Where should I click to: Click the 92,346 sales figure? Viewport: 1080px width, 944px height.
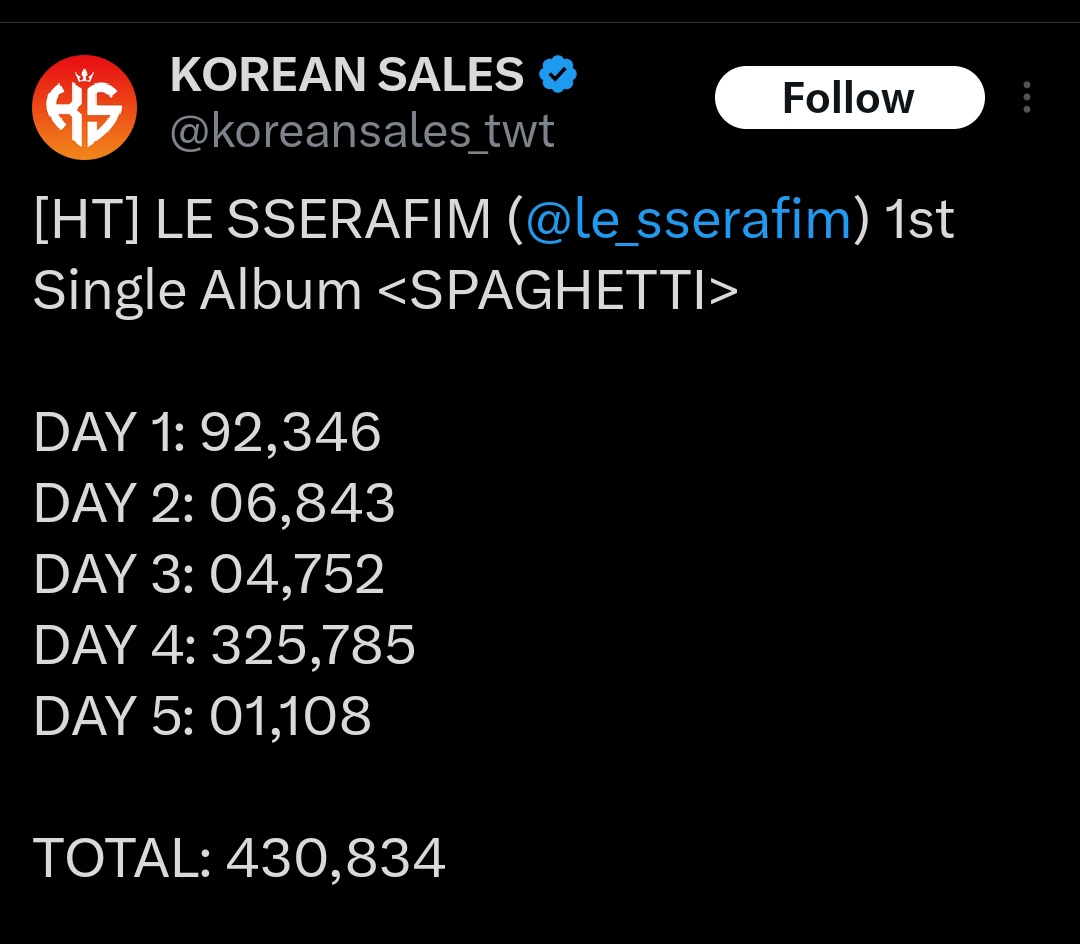coord(291,433)
